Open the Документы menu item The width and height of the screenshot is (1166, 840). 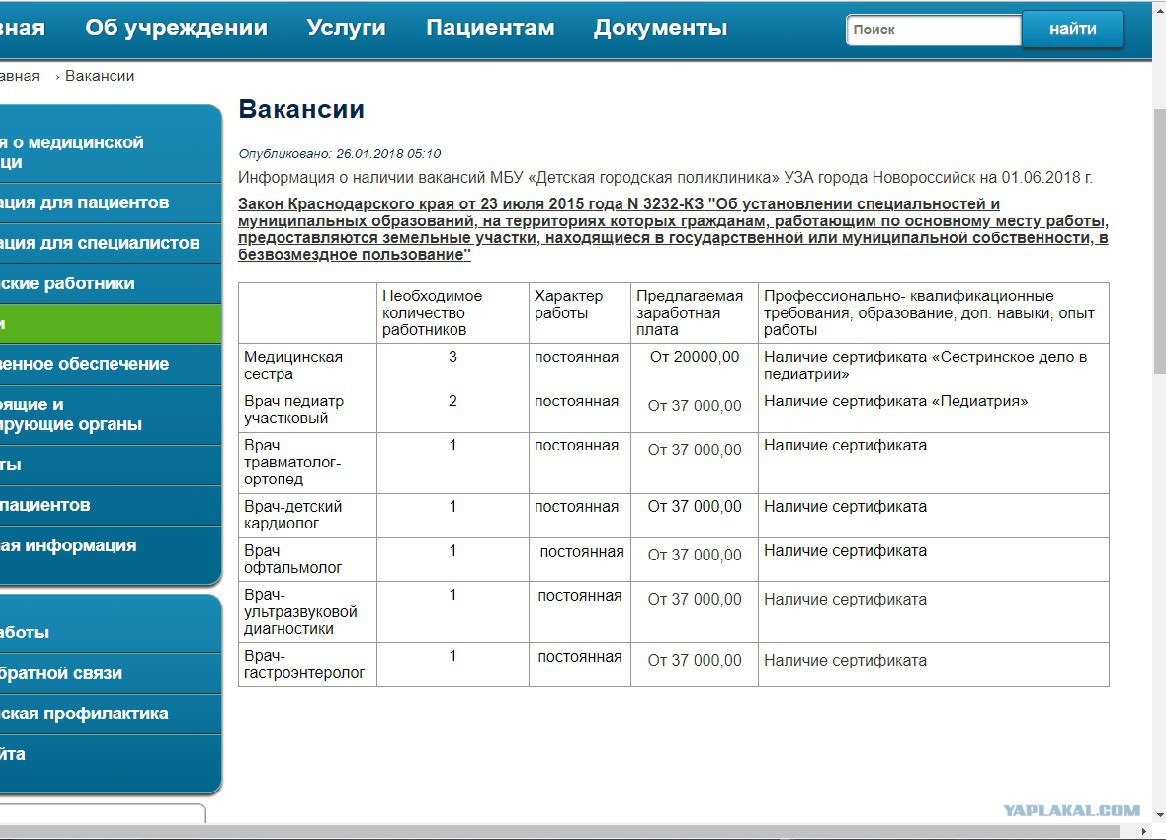pyautogui.click(x=660, y=28)
